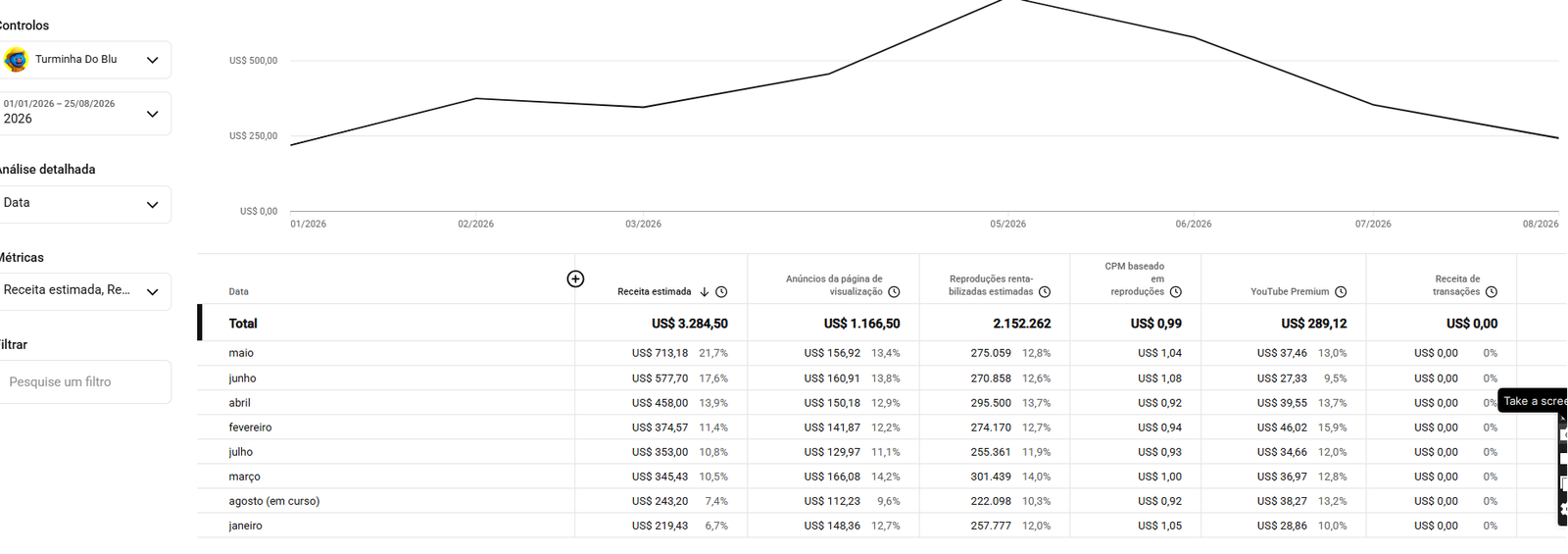This screenshot has width=1568, height=554.
Task: Expand the Data breakdown dropdown
Action: click(x=85, y=204)
